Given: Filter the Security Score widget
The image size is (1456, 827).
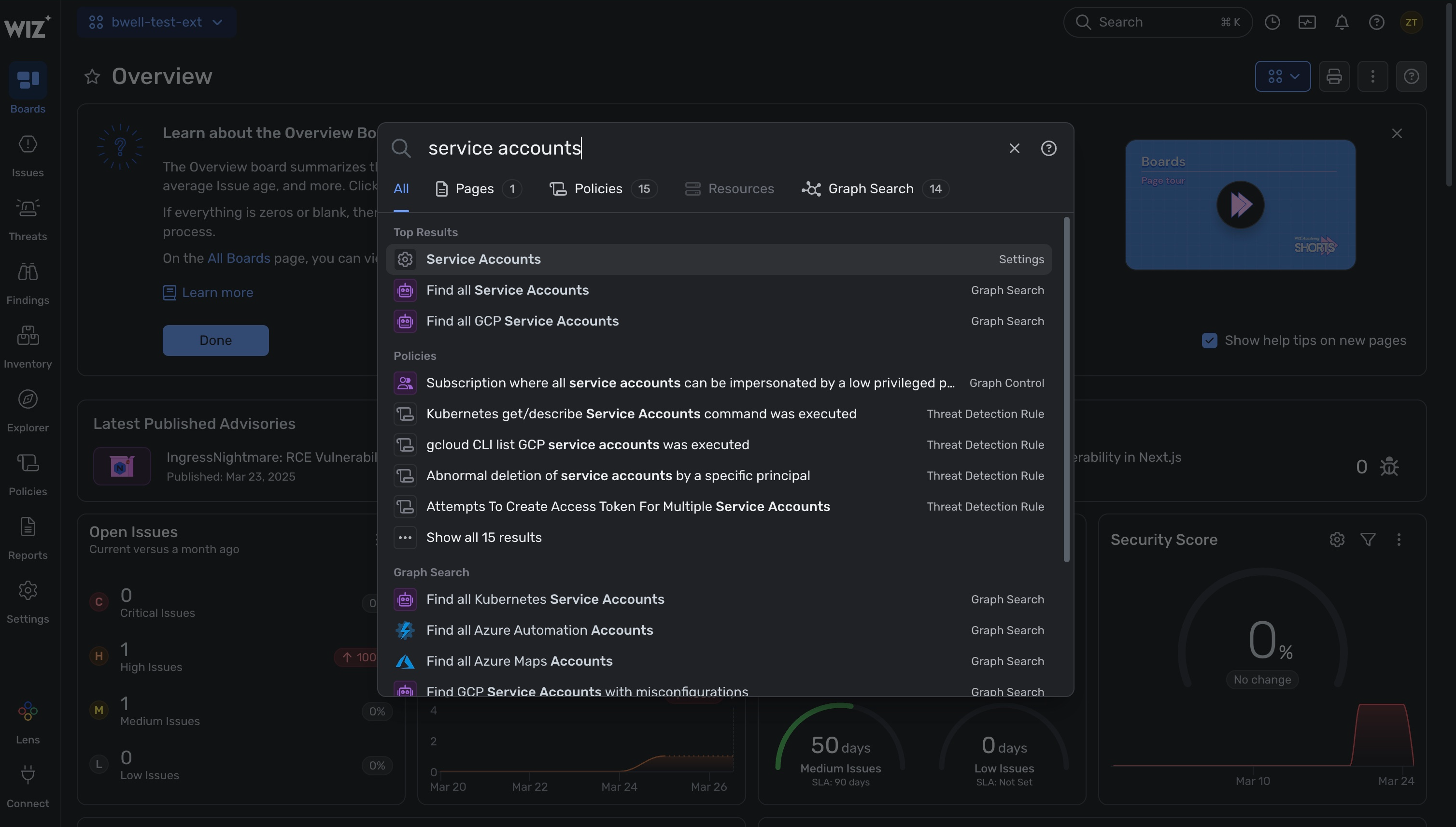Looking at the screenshot, I should tap(1368, 540).
